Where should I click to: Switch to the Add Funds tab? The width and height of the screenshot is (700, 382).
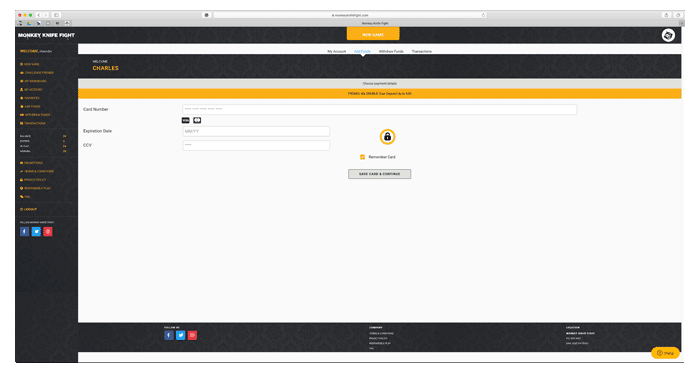point(362,51)
